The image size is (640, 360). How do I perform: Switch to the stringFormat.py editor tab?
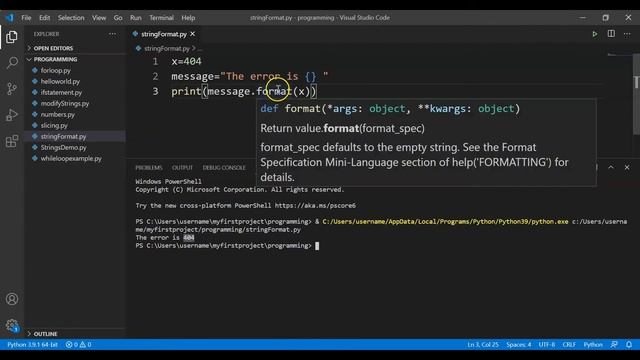(x=163, y=34)
